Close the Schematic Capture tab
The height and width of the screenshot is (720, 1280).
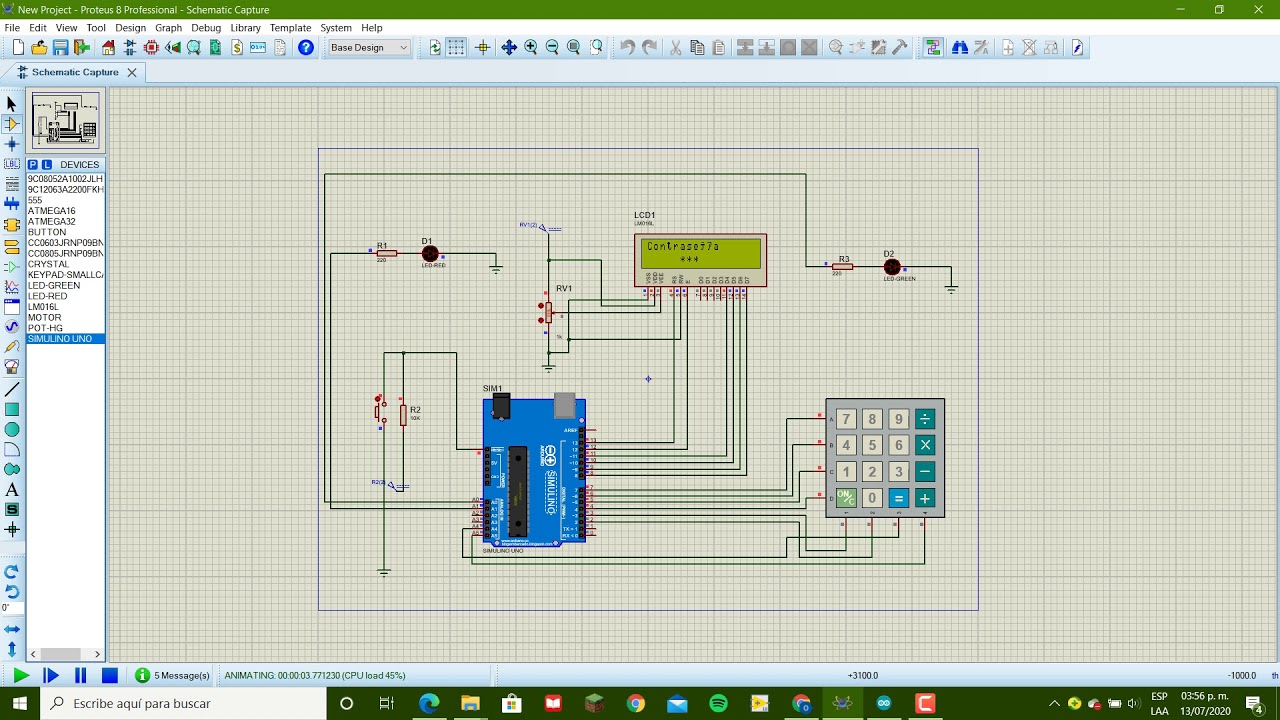click(131, 72)
